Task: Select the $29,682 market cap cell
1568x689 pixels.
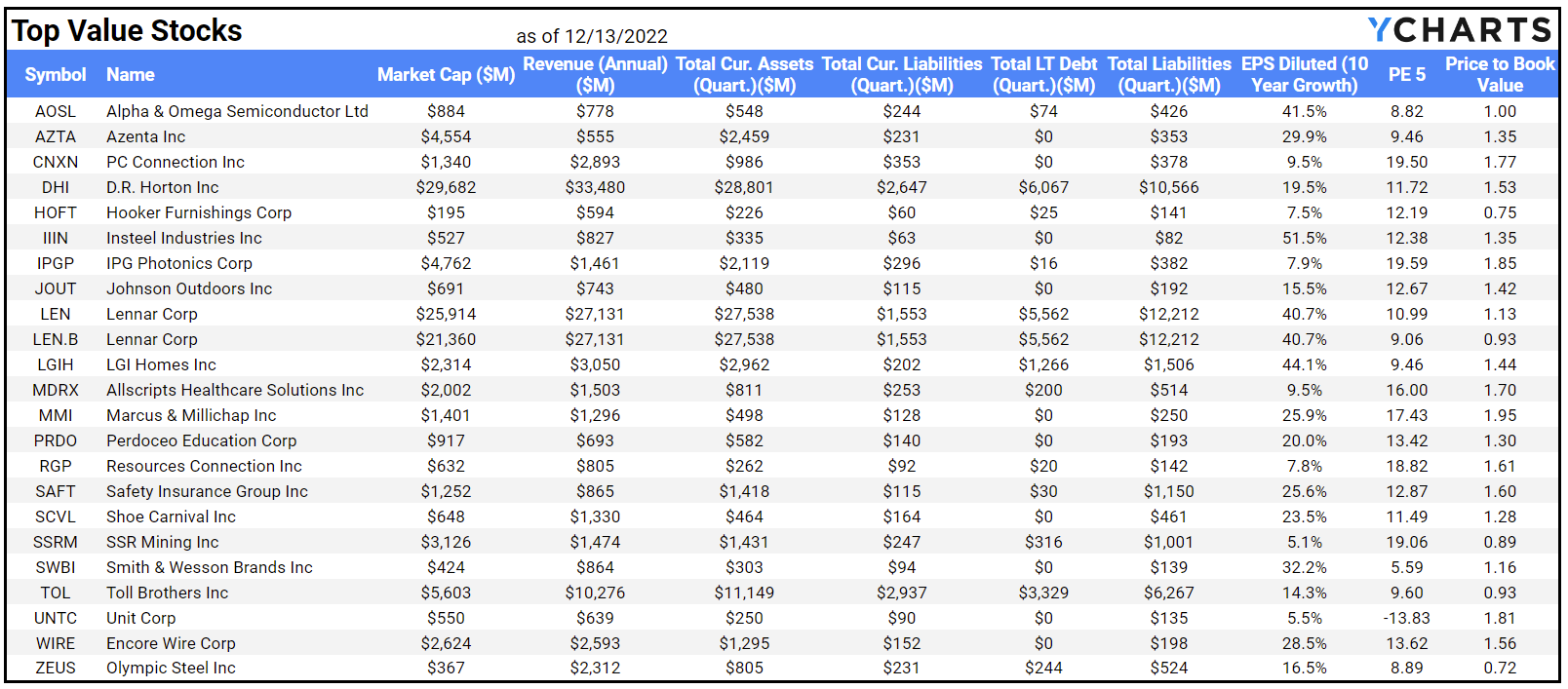Action: click(x=446, y=187)
